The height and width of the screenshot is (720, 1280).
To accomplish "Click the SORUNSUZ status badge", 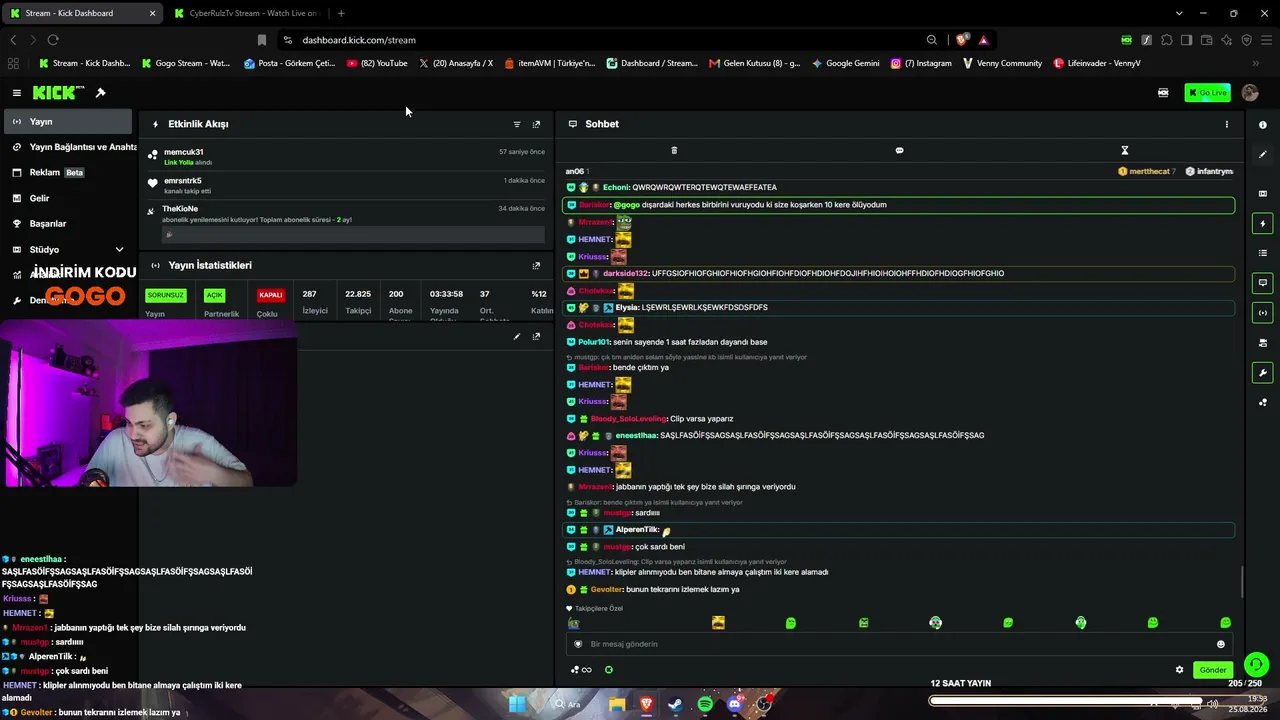I will pos(166,295).
